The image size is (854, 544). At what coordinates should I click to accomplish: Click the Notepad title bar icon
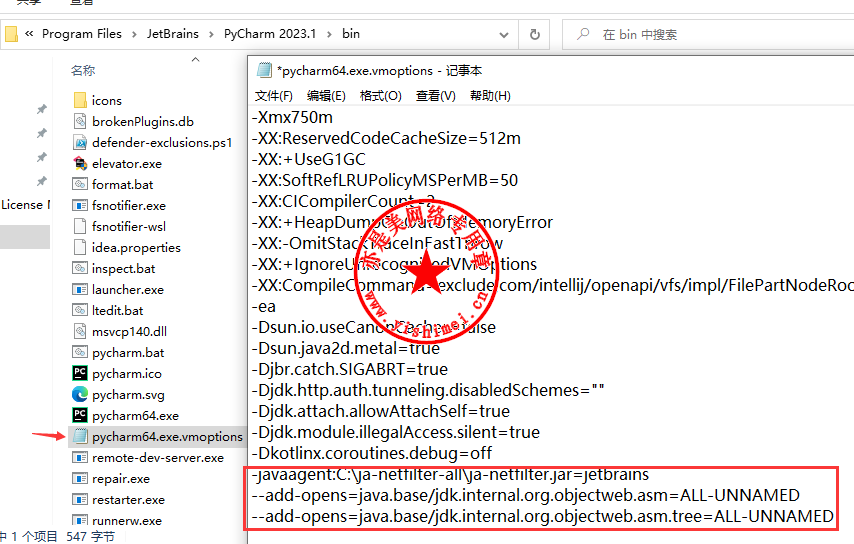coord(264,70)
